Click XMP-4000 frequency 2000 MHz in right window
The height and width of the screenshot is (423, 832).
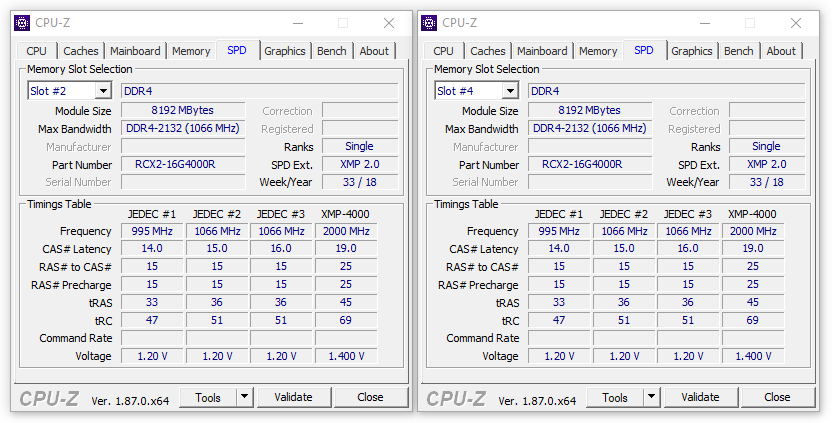[753, 231]
